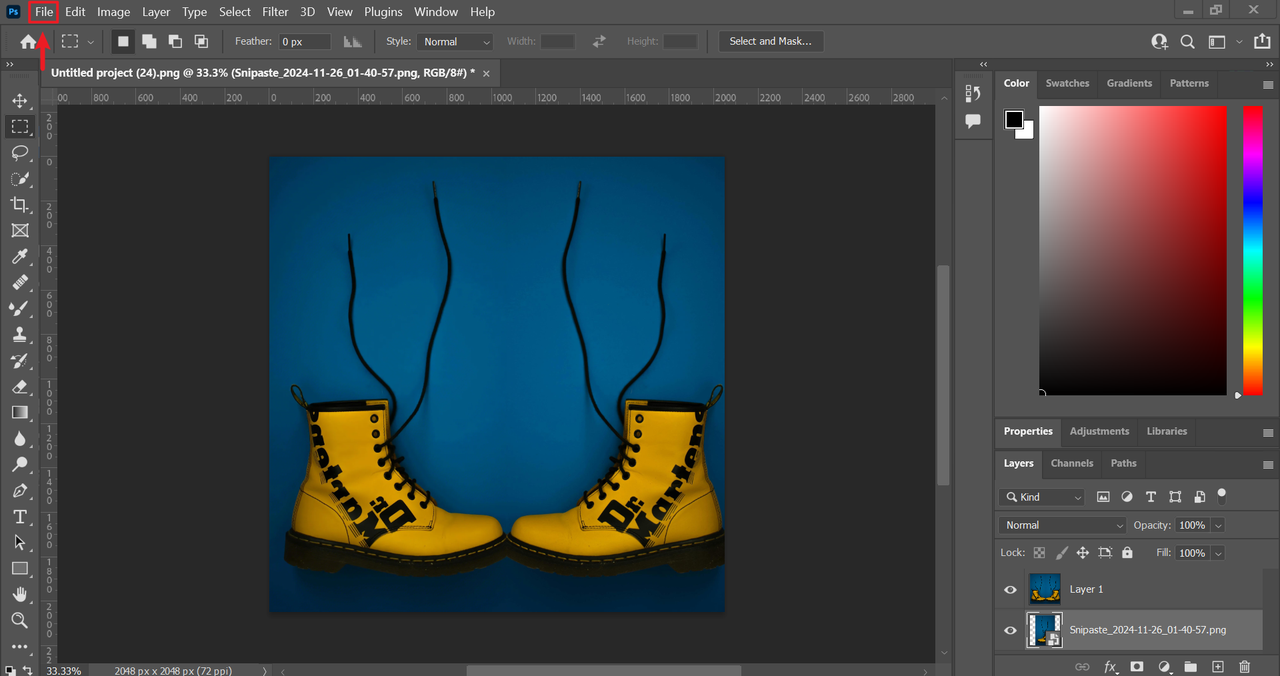Toggle filter for type layers
Screen dimensions: 1280x676
click(x=1150, y=497)
